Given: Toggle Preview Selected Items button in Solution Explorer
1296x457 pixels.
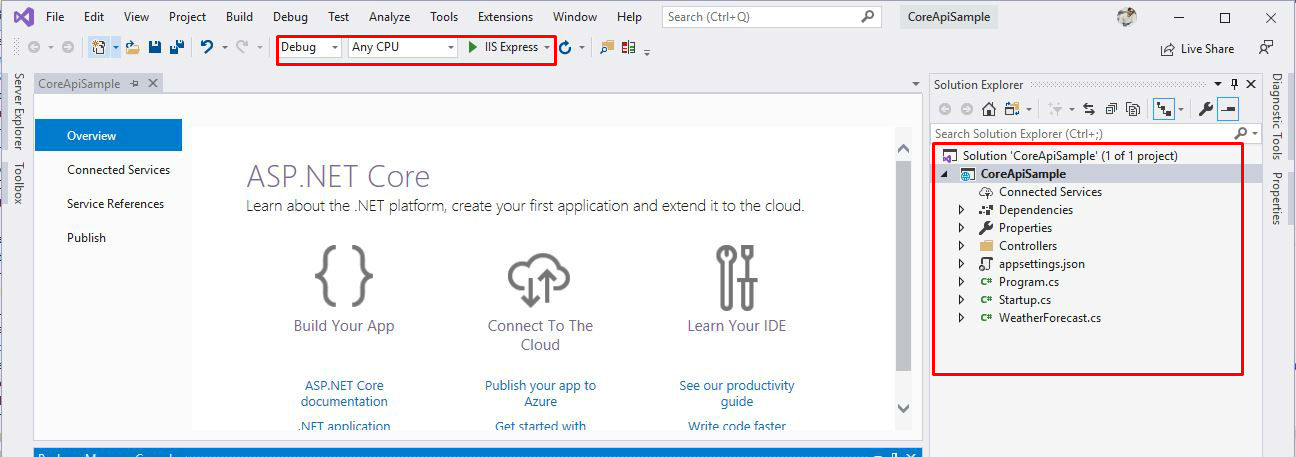Looking at the screenshot, I should (1229, 109).
